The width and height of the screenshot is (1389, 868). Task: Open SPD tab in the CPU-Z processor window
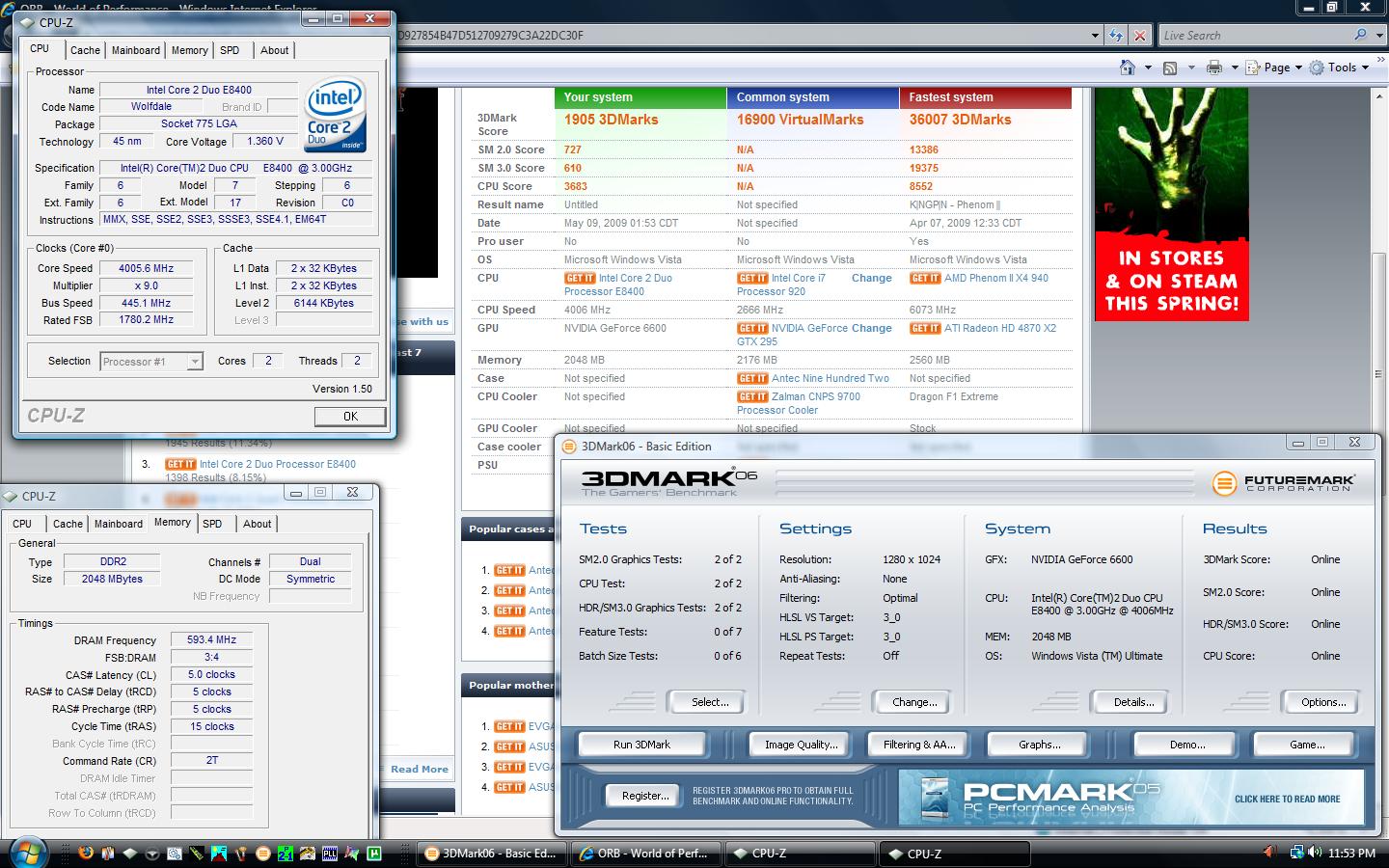(x=230, y=50)
